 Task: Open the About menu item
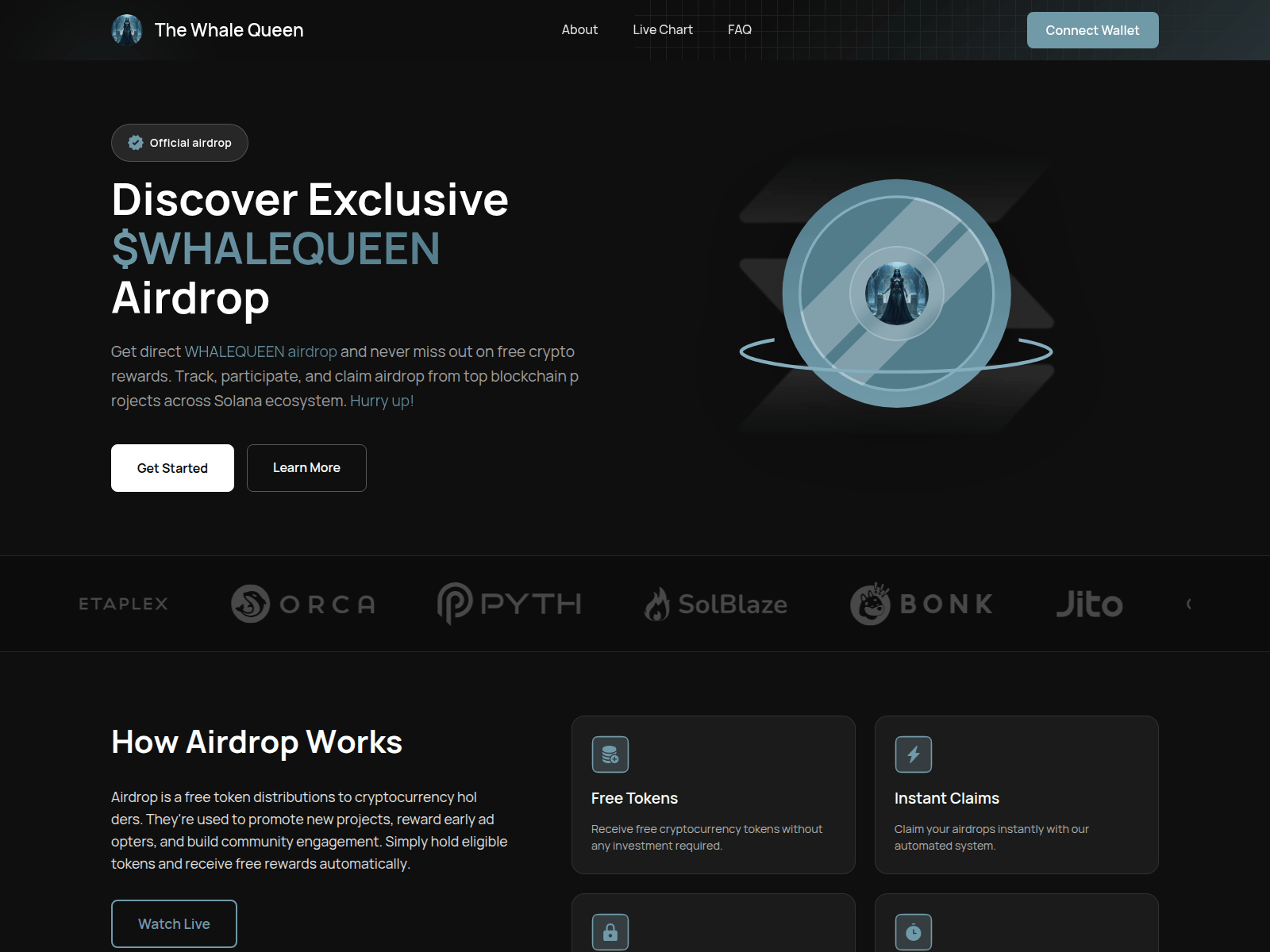click(x=579, y=30)
